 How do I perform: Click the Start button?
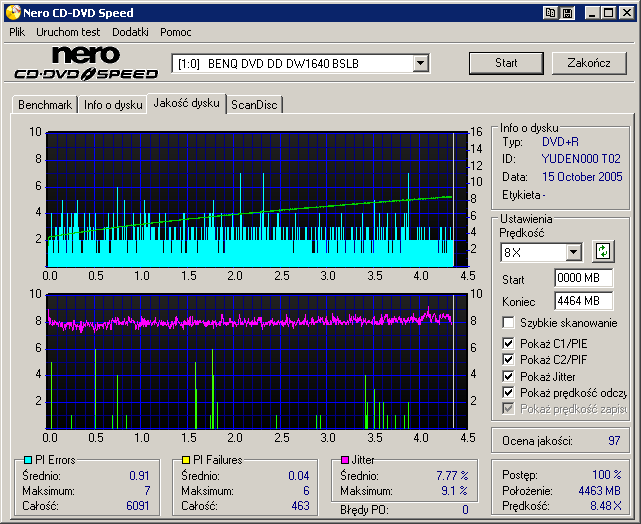coord(506,63)
